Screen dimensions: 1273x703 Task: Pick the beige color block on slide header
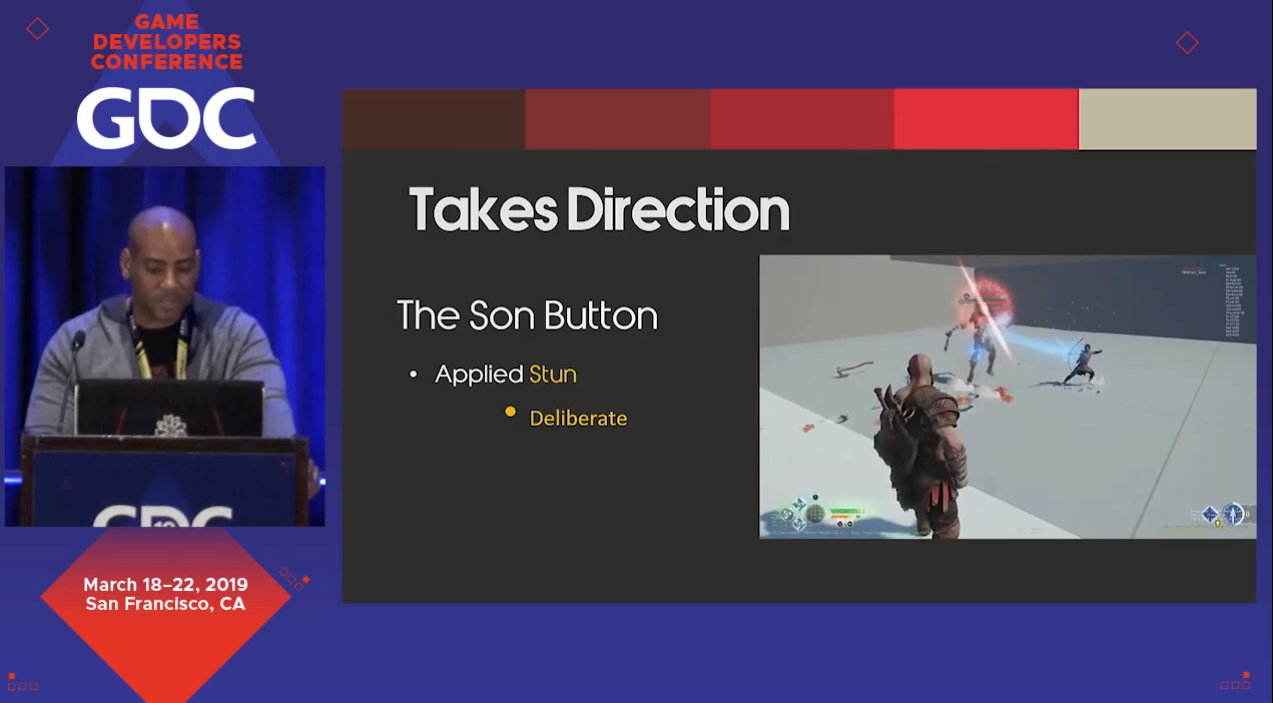pos(1168,119)
